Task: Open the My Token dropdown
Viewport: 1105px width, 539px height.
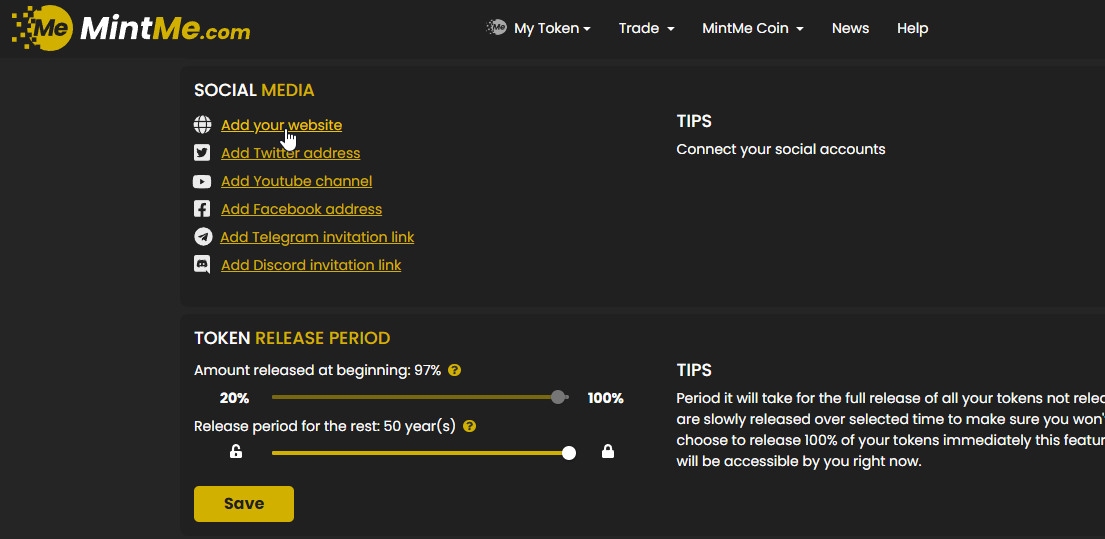Action: [x=539, y=28]
